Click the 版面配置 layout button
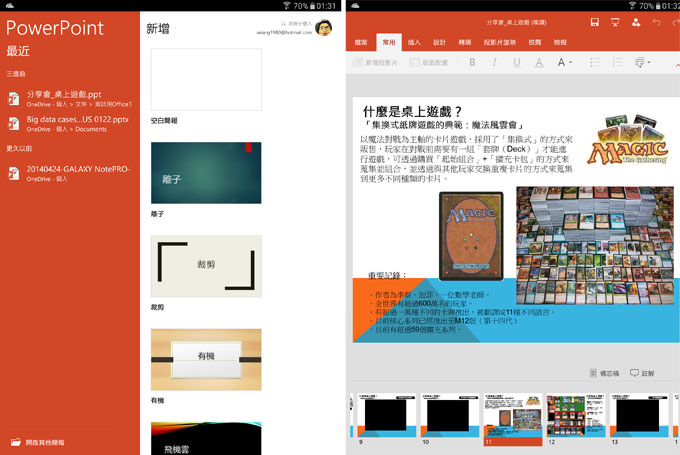The width and height of the screenshot is (680, 455). (429, 62)
